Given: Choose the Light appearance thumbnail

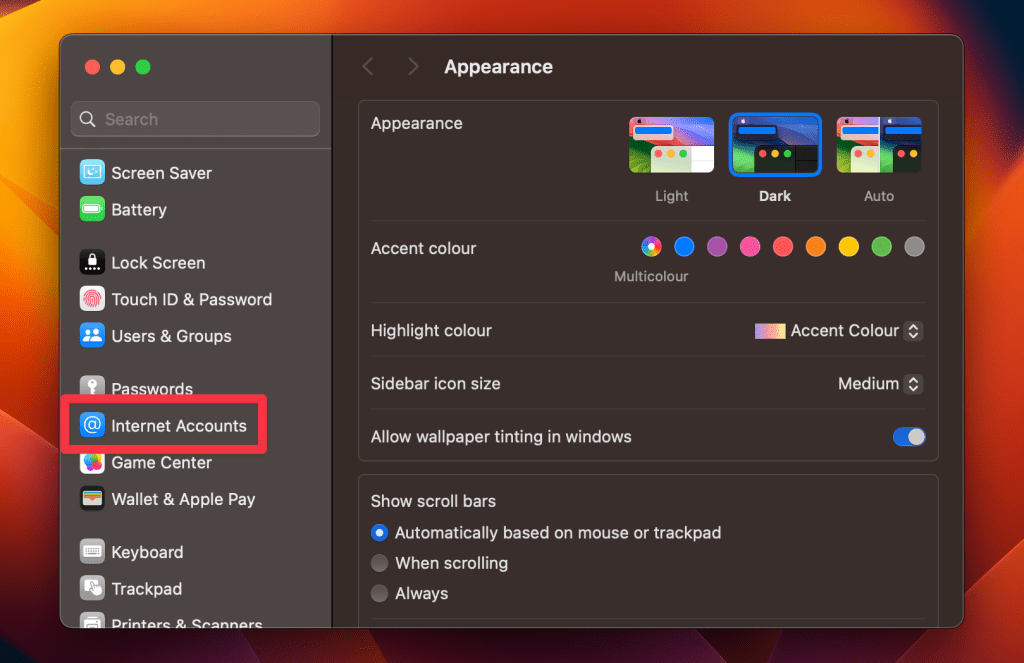Looking at the screenshot, I should coord(671,145).
